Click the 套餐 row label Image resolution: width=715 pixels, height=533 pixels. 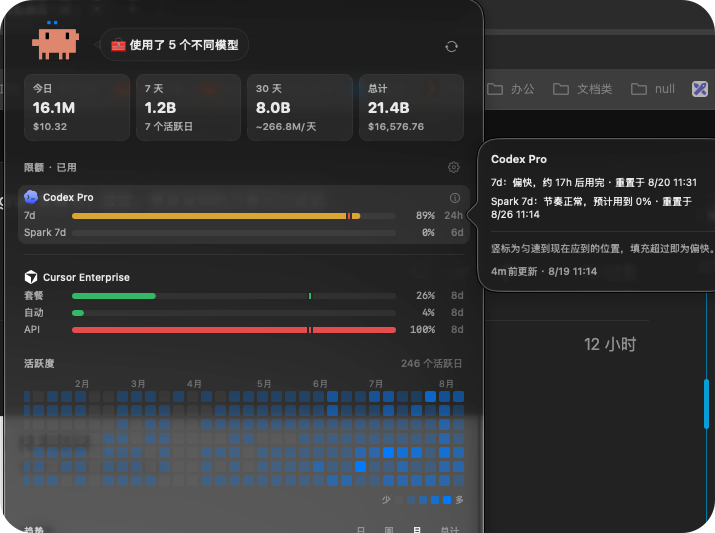pyautogui.click(x=34, y=295)
